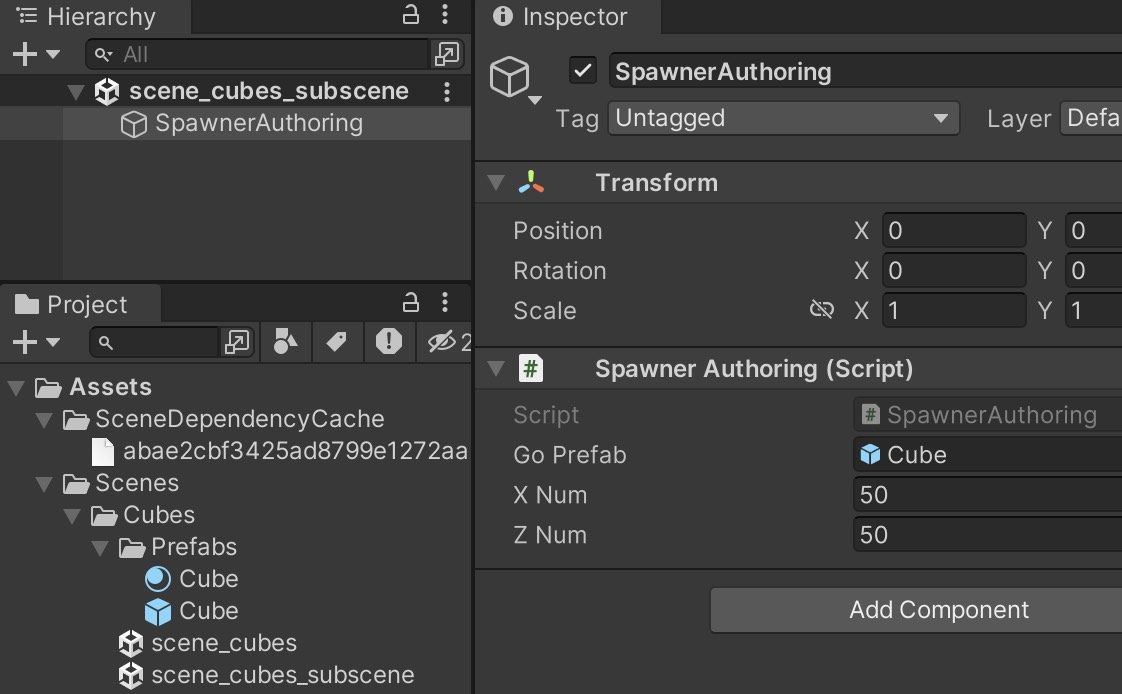The height and width of the screenshot is (694, 1122).
Task: Click the Z Num value field
Action: click(987, 535)
